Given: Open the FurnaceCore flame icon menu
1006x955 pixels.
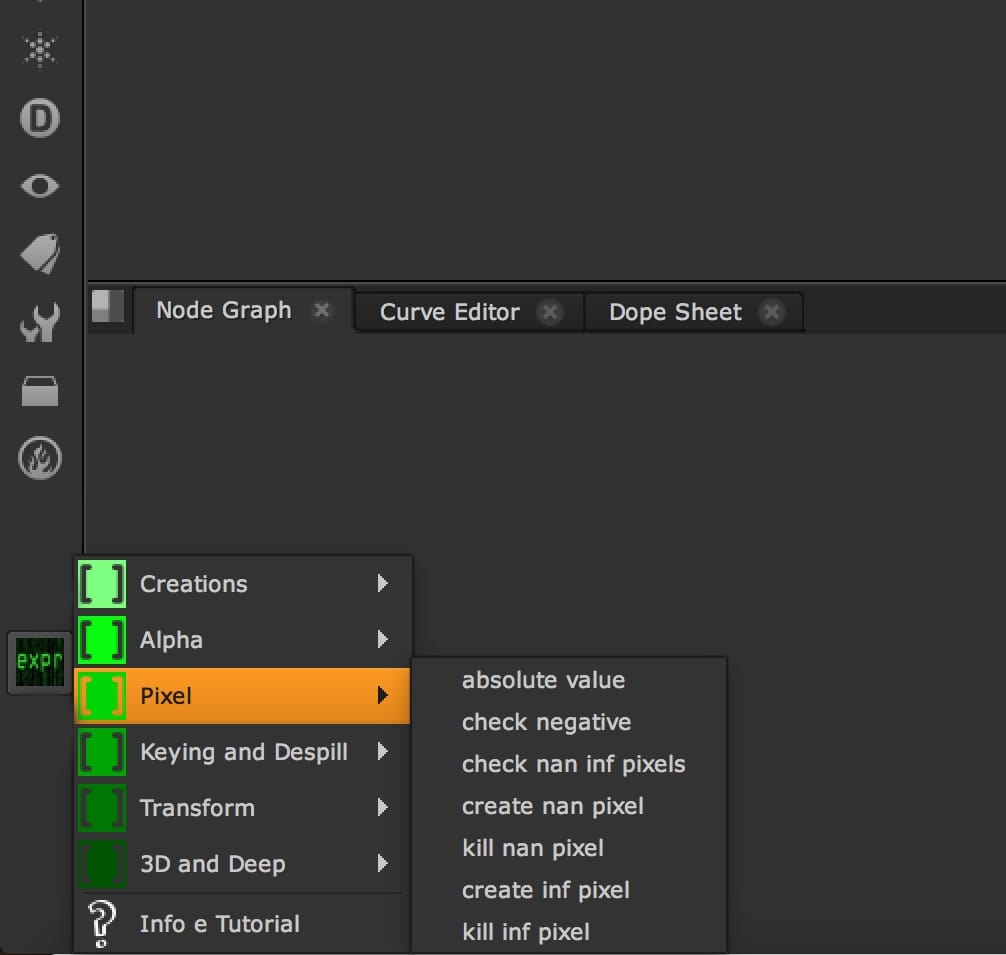Looking at the screenshot, I should (x=40, y=459).
